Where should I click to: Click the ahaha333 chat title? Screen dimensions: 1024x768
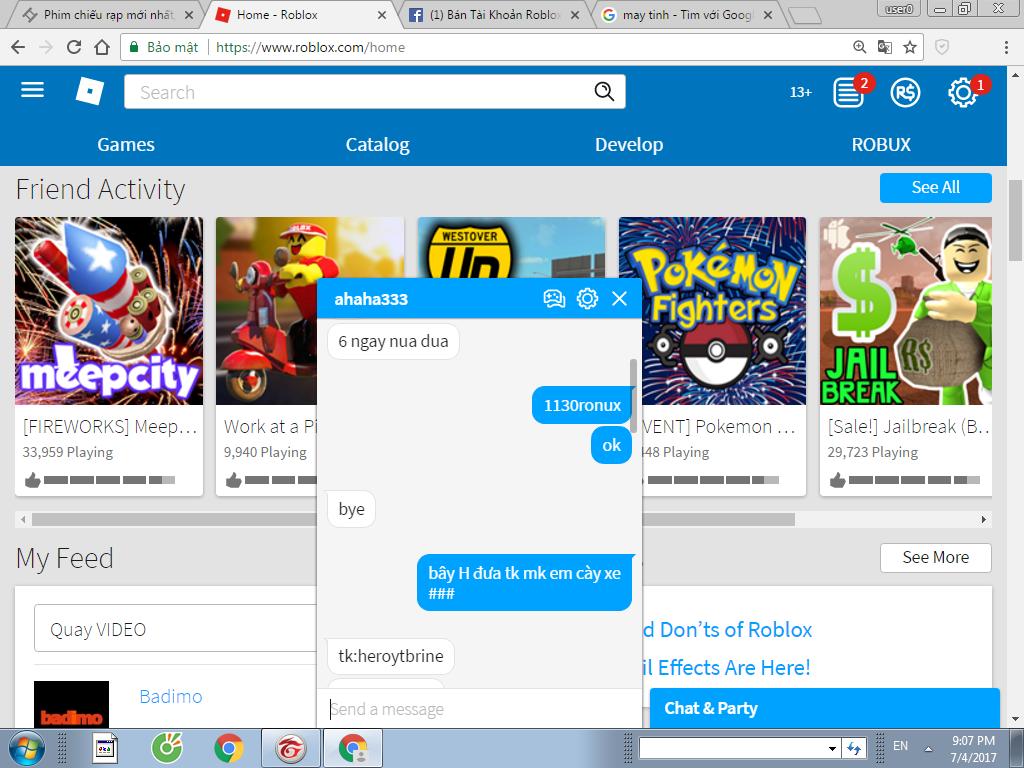click(371, 299)
